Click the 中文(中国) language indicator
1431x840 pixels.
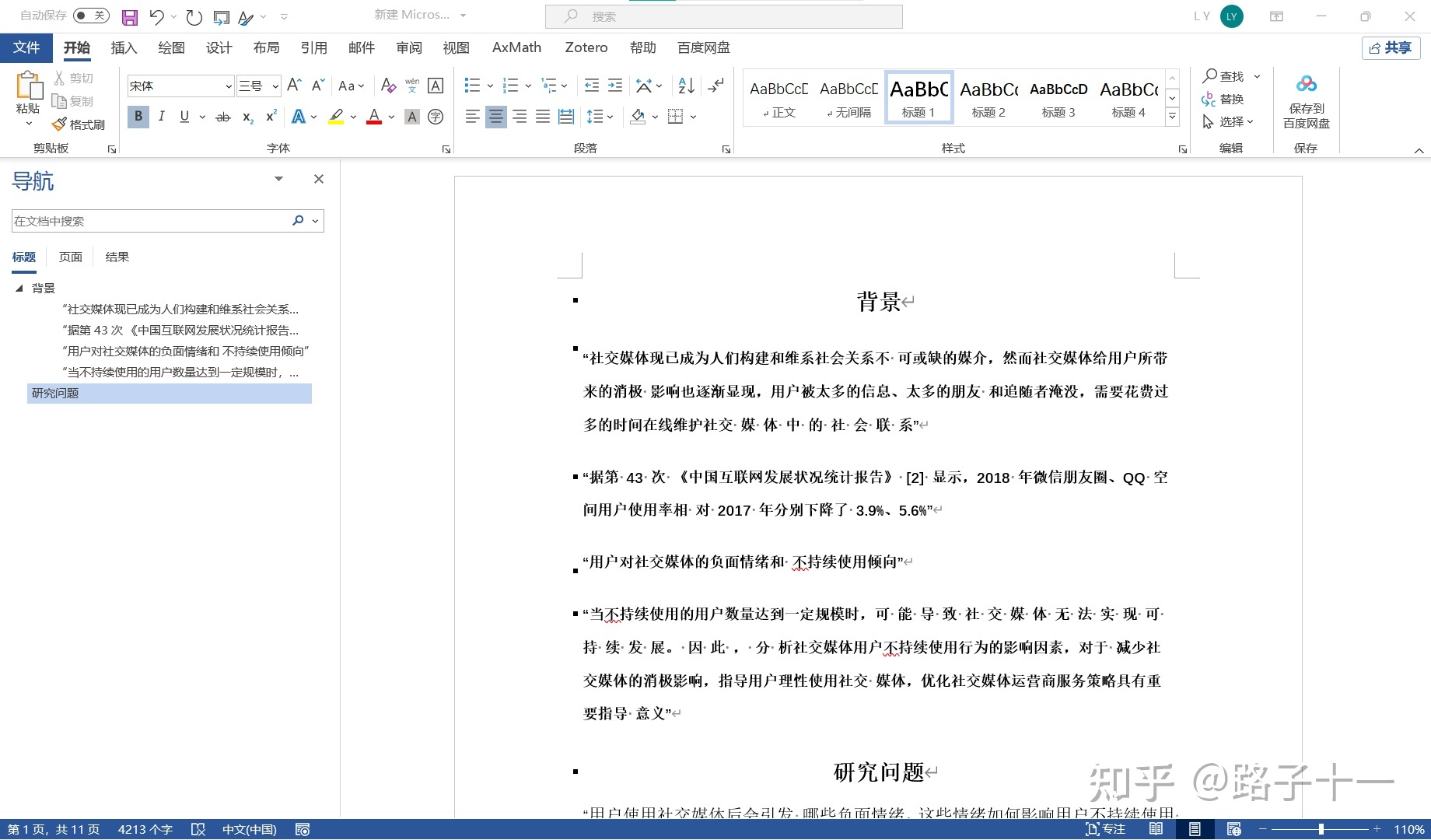[249, 829]
